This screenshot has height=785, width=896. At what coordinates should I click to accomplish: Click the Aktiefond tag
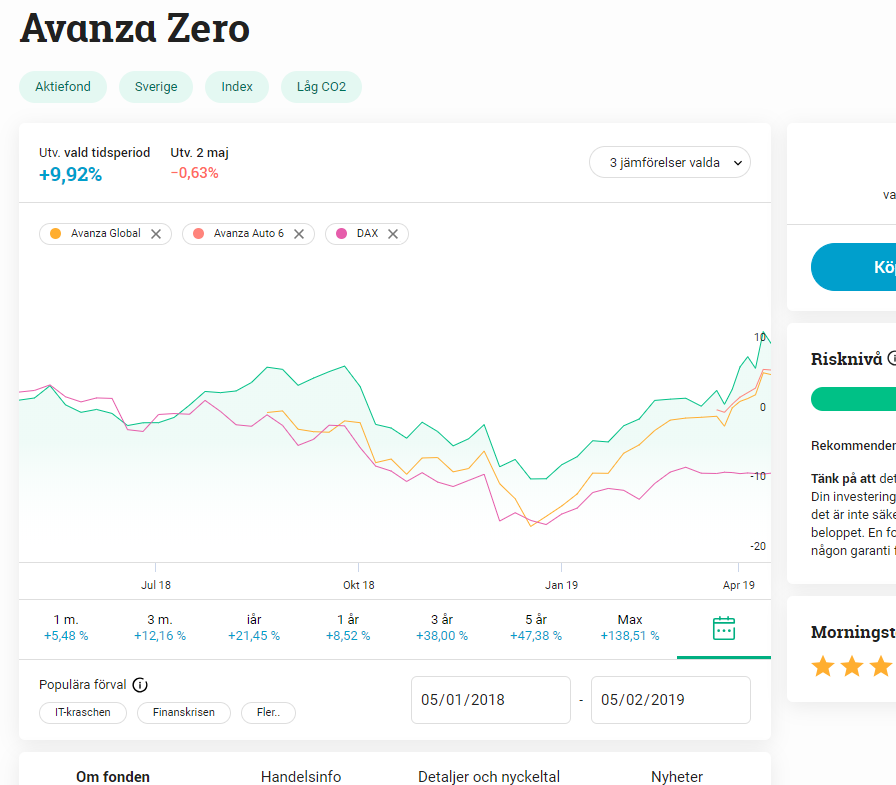coord(63,87)
